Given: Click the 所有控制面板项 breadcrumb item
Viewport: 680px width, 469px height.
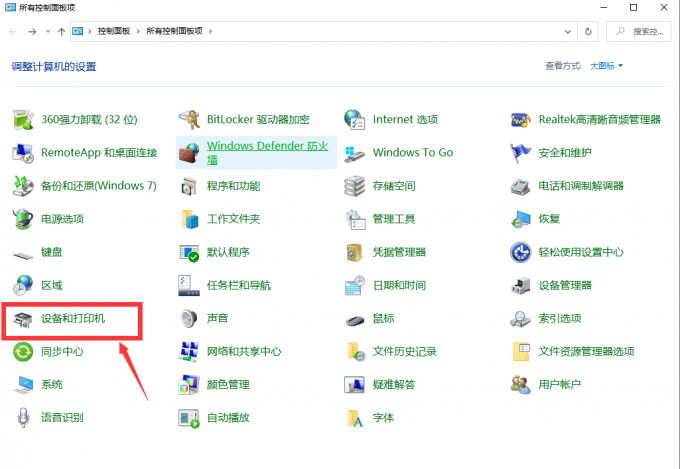Looking at the screenshot, I should point(174,31).
